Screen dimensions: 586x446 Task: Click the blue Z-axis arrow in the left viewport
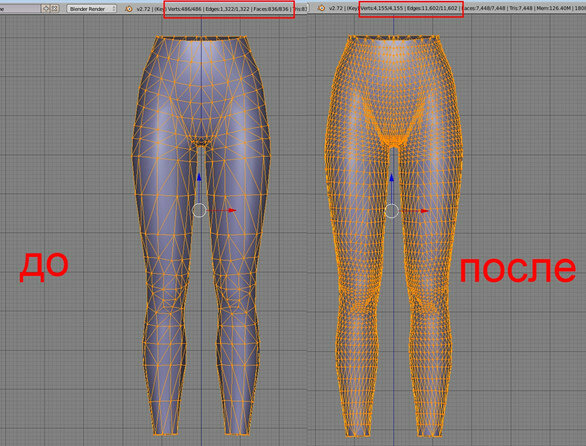coord(199,178)
